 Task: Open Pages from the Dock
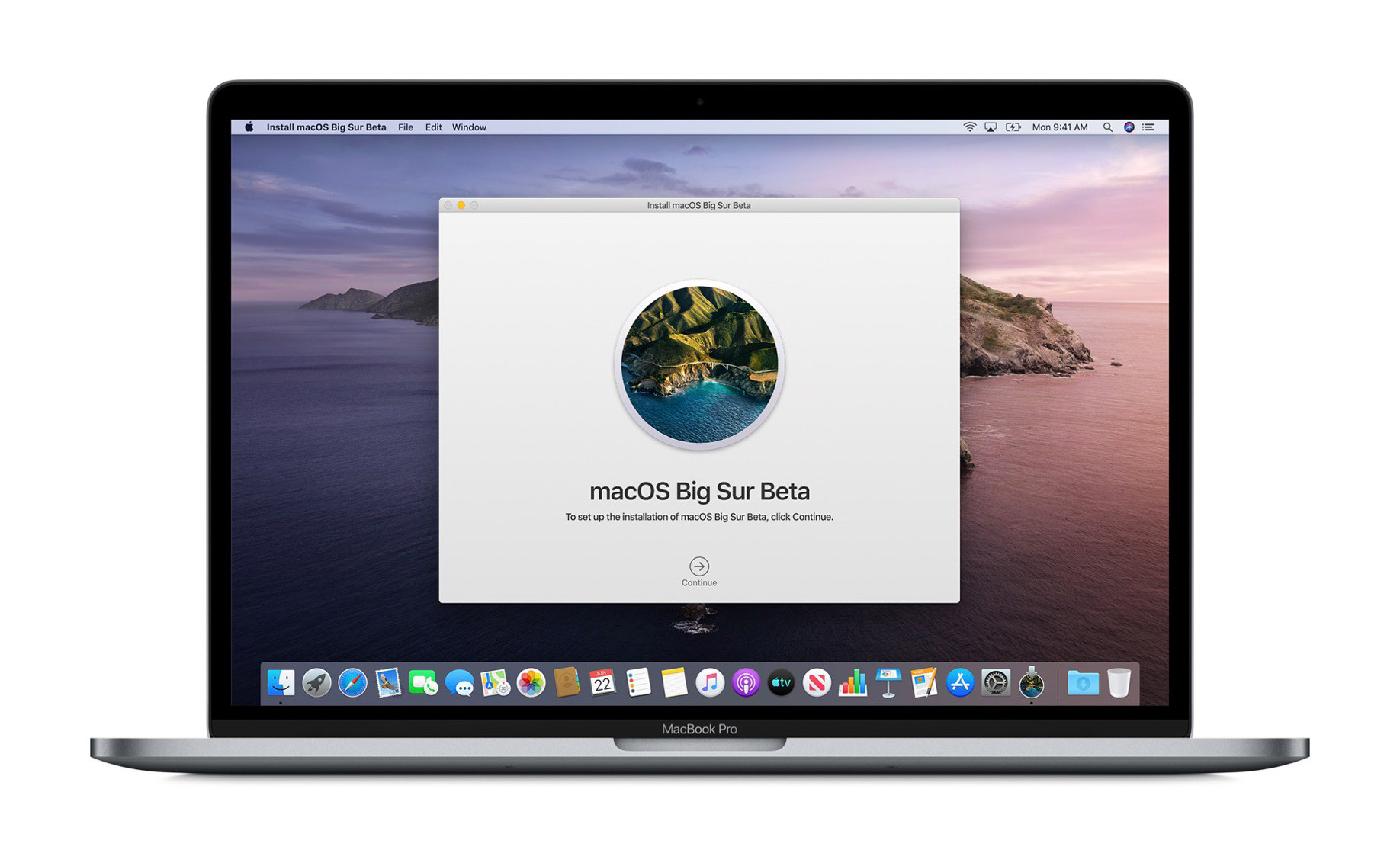[x=924, y=682]
